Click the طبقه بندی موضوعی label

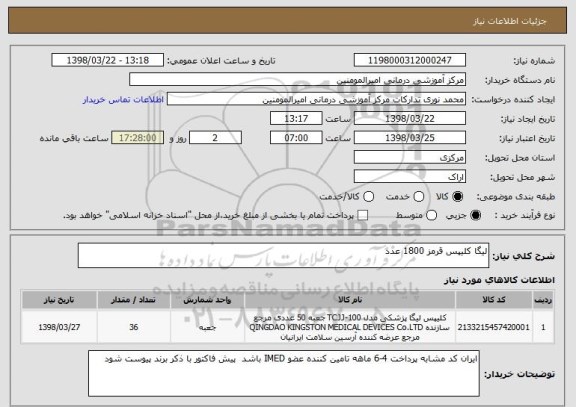point(516,197)
